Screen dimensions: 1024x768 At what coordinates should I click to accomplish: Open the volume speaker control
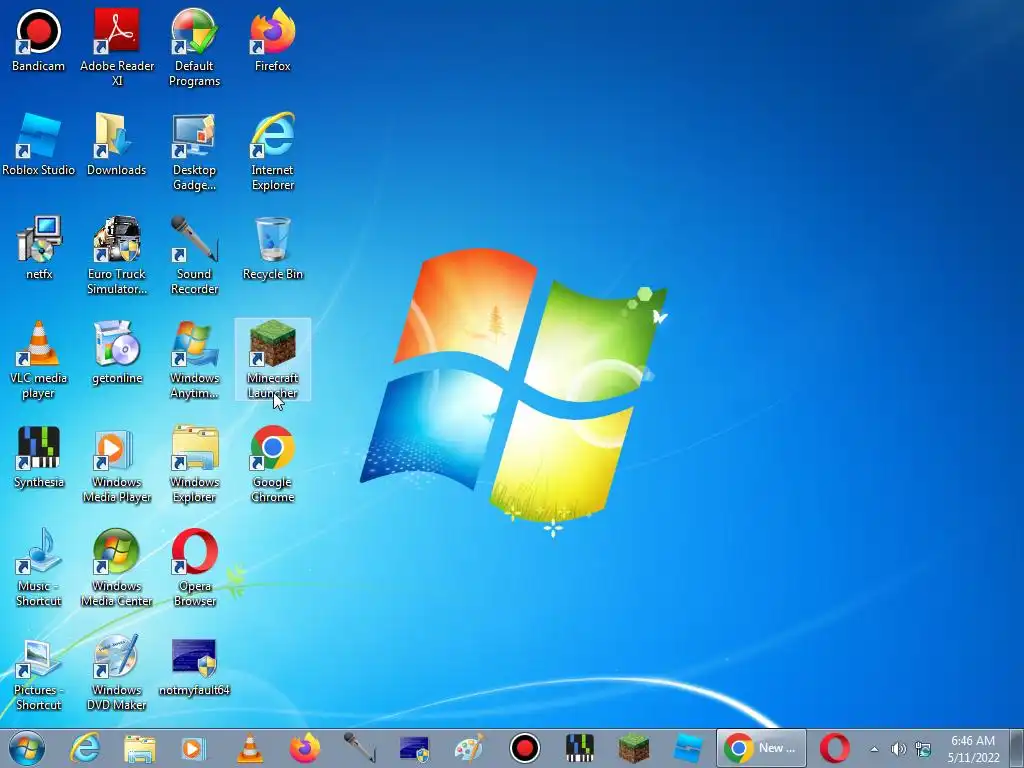[x=899, y=749]
